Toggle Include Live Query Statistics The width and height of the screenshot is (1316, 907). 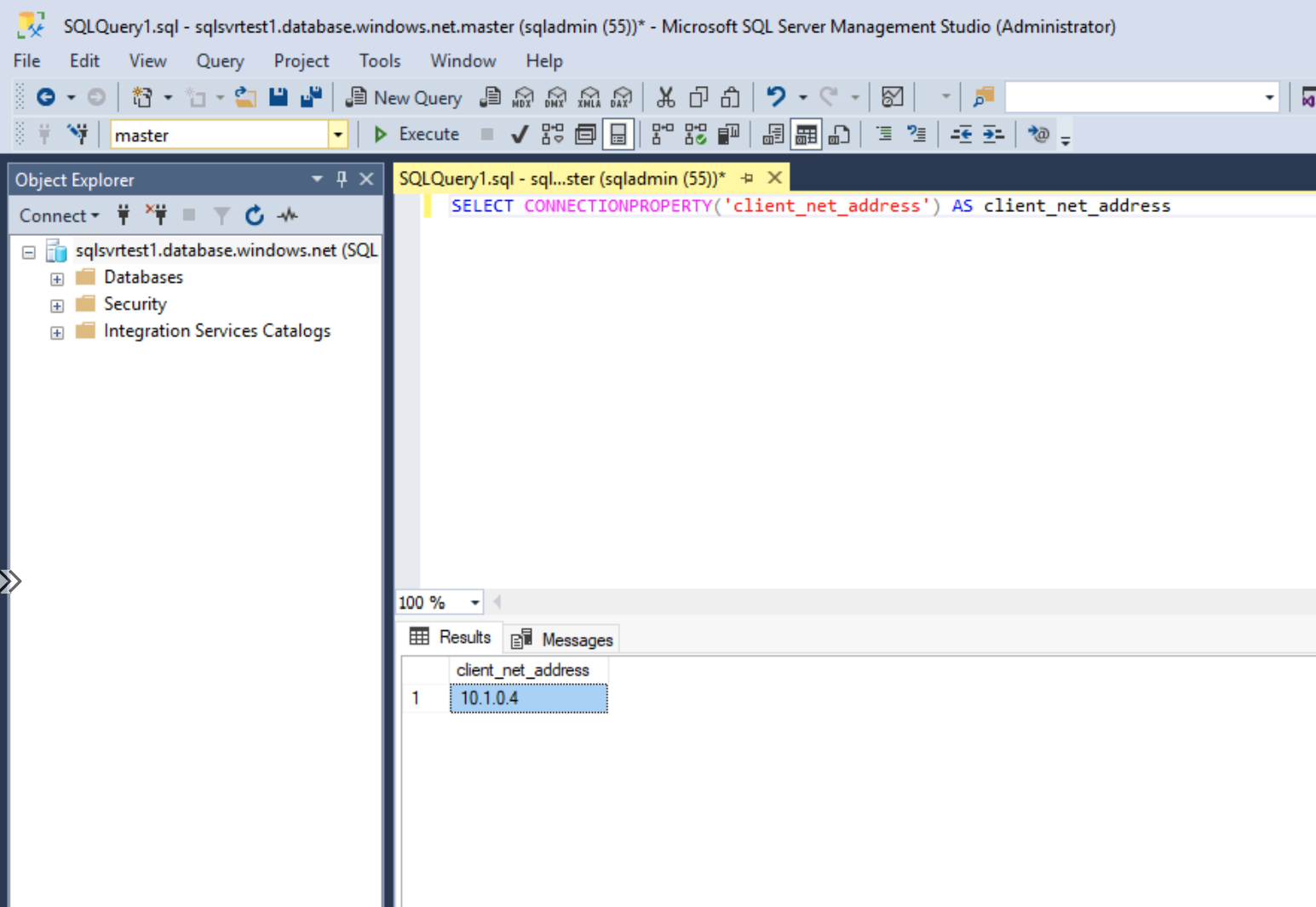(x=696, y=134)
